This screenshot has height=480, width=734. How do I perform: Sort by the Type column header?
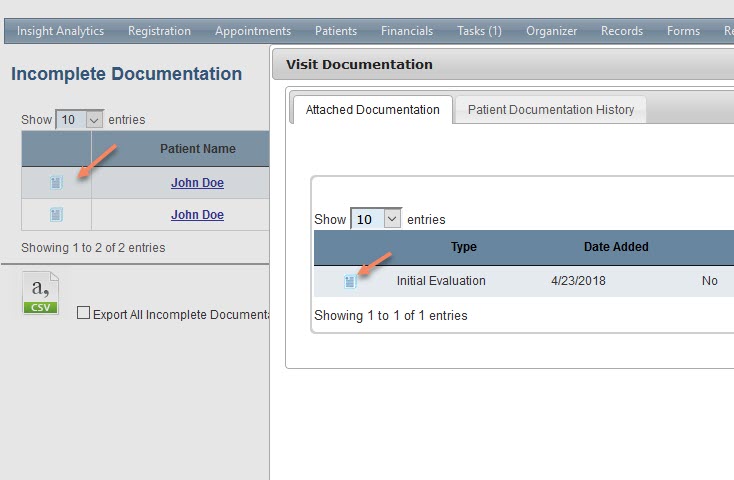pyautogui.click(x=463, y=247)
